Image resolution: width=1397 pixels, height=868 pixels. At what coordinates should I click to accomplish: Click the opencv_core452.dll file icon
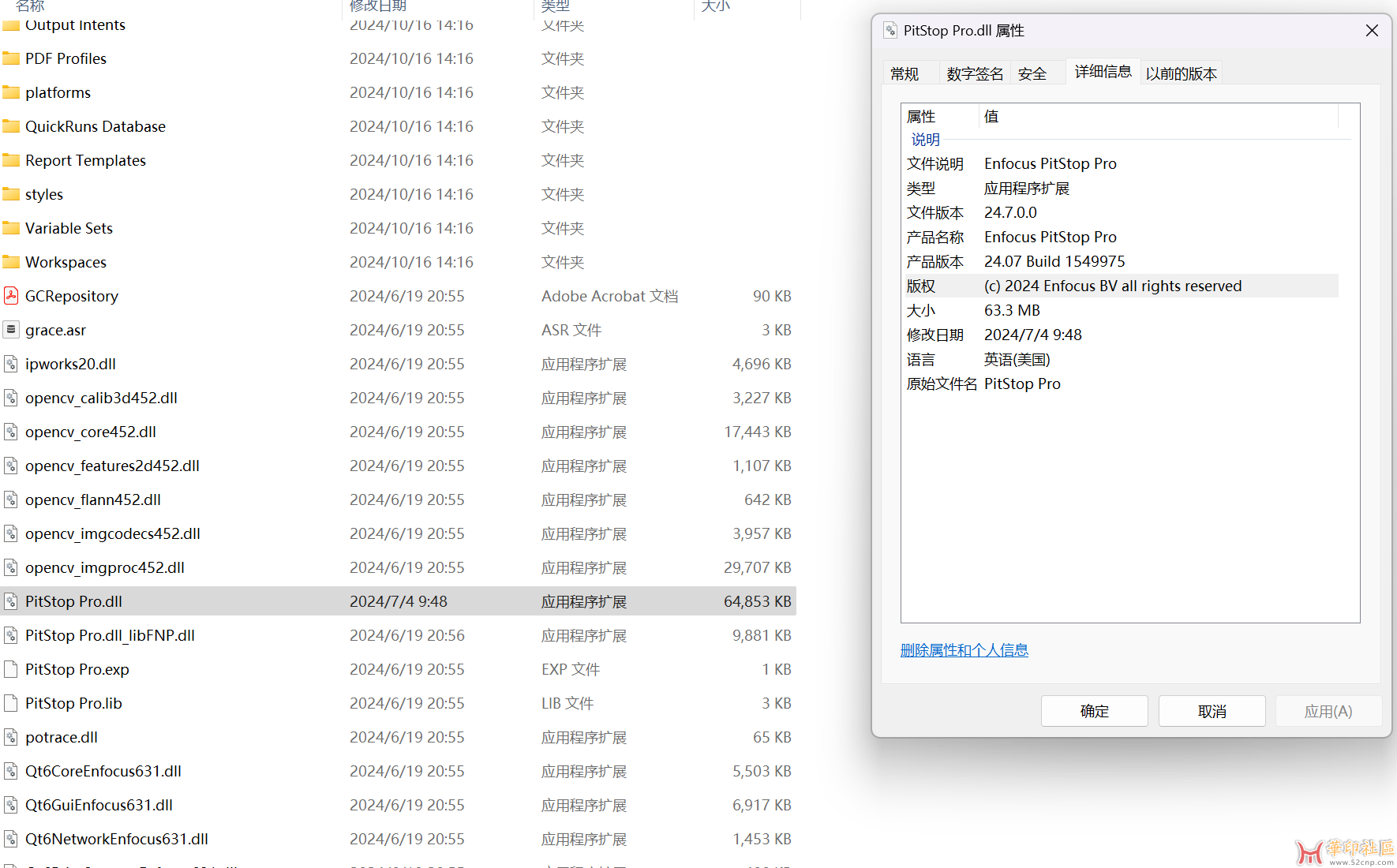tap(11, 432)
